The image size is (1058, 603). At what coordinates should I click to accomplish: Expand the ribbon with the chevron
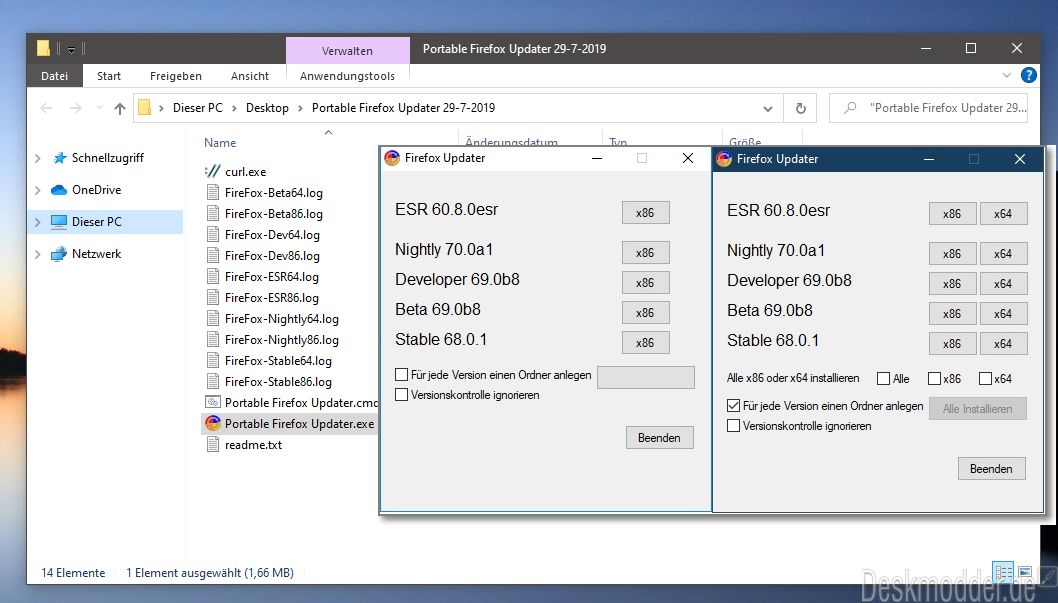[1007, 76]
